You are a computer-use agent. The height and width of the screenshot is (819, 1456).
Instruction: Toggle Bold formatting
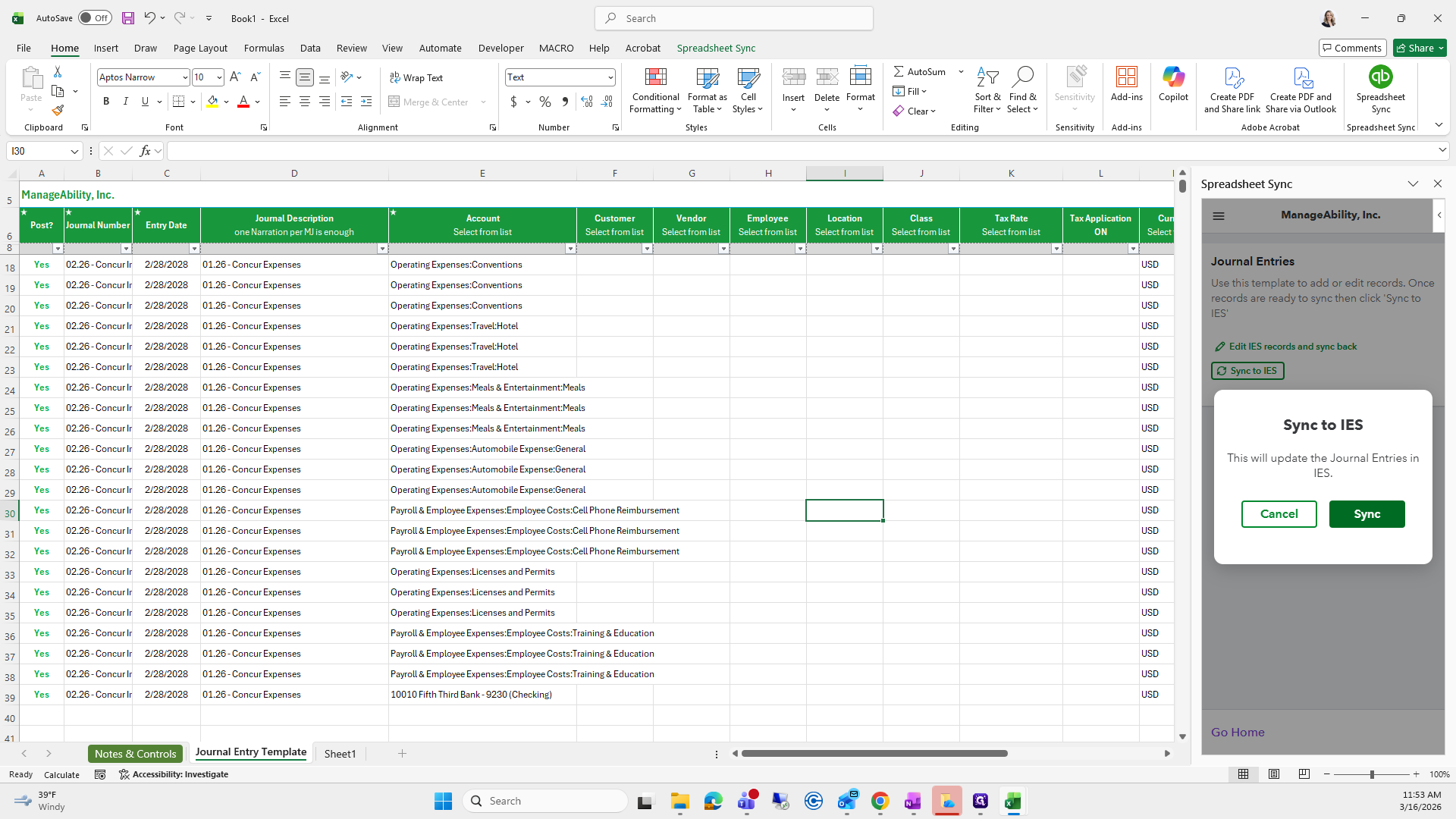coord(106,102)
